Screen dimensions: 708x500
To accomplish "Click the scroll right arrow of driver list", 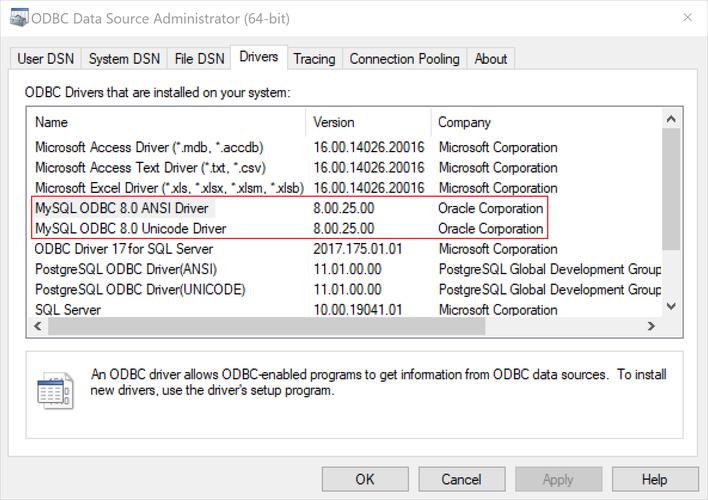I will (651, 326).
